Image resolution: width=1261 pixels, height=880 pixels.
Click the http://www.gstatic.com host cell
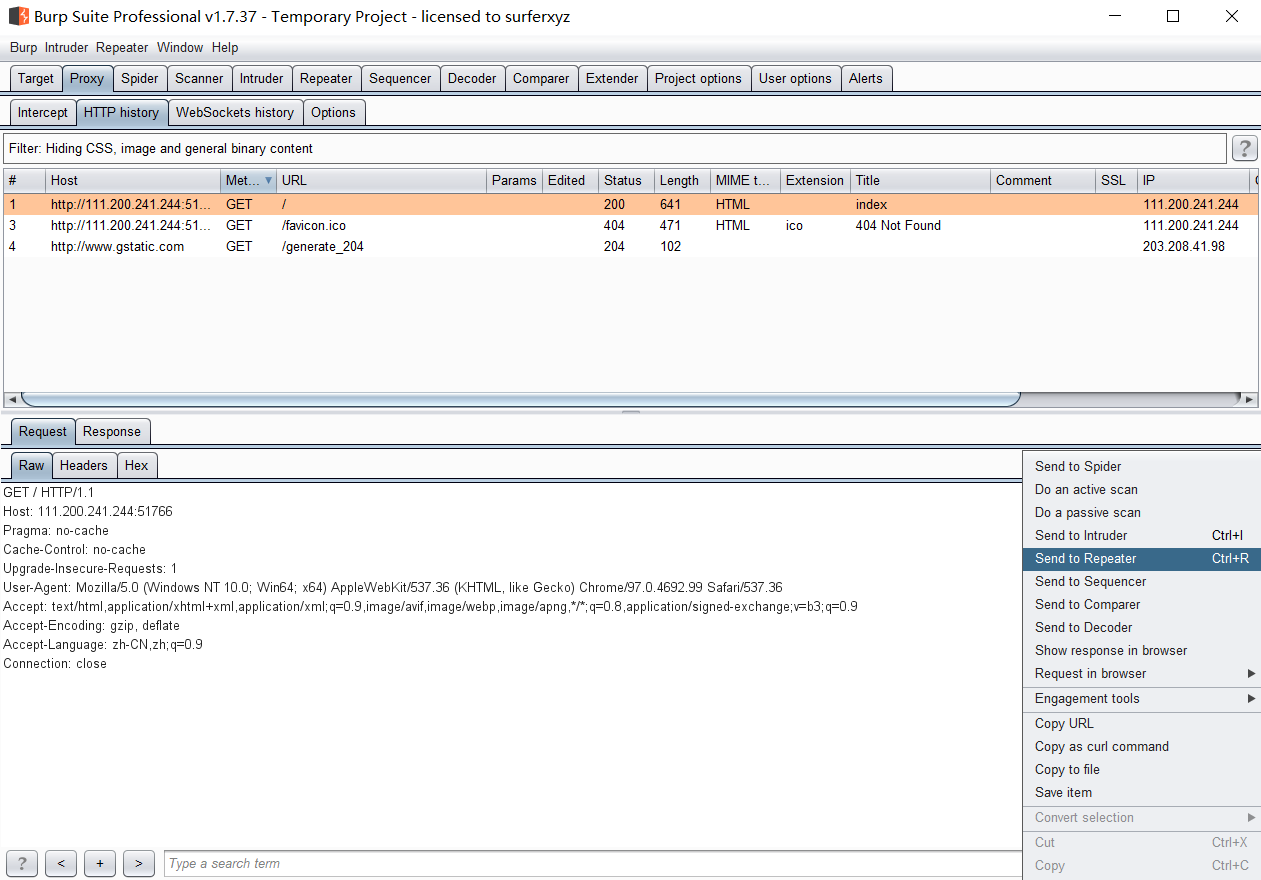[x=117, y=247]
